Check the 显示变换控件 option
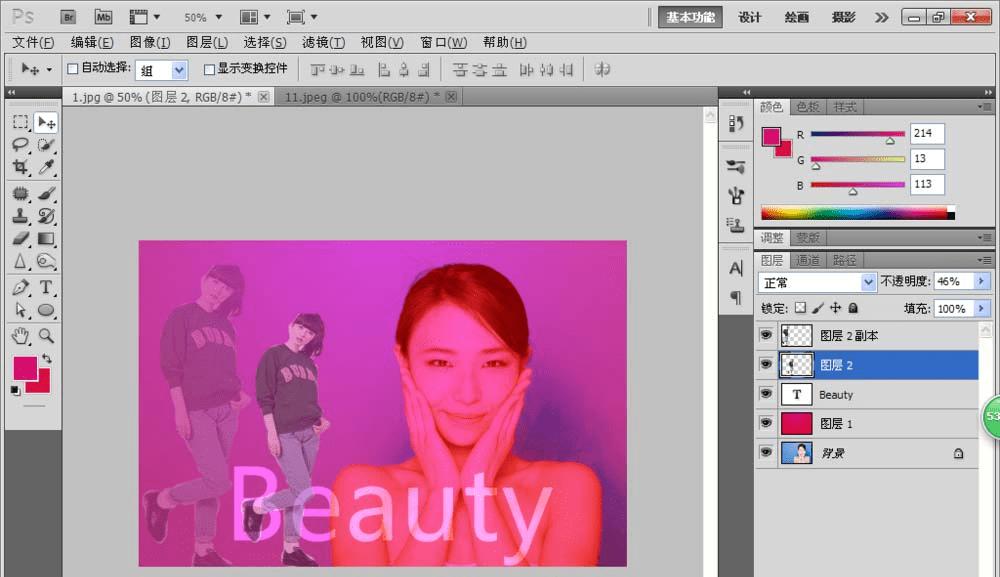The height and width of the screenshot is (577, 1000). [x=209, y=70]
